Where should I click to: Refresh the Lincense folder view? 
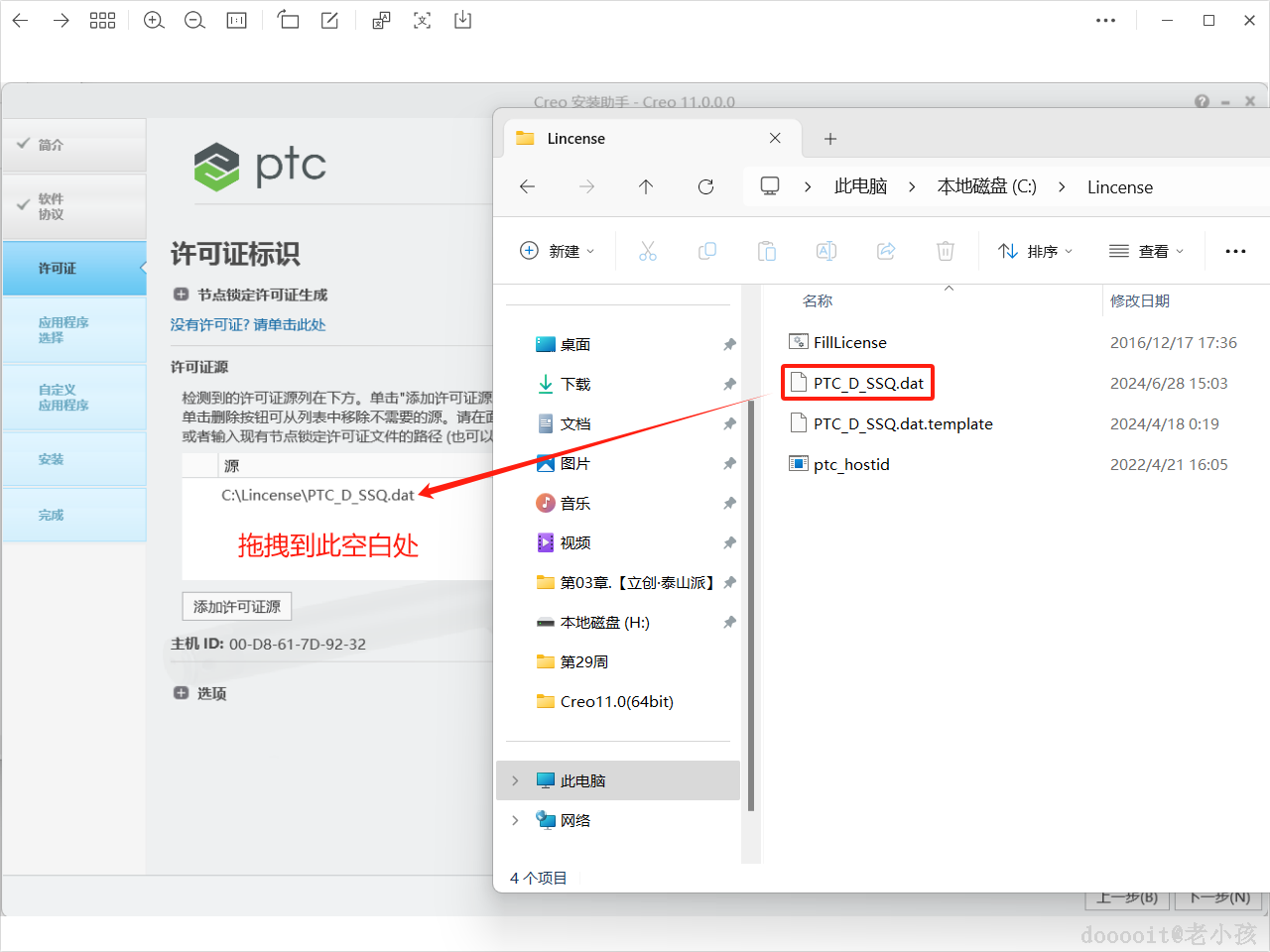click(x=705, y=186)
